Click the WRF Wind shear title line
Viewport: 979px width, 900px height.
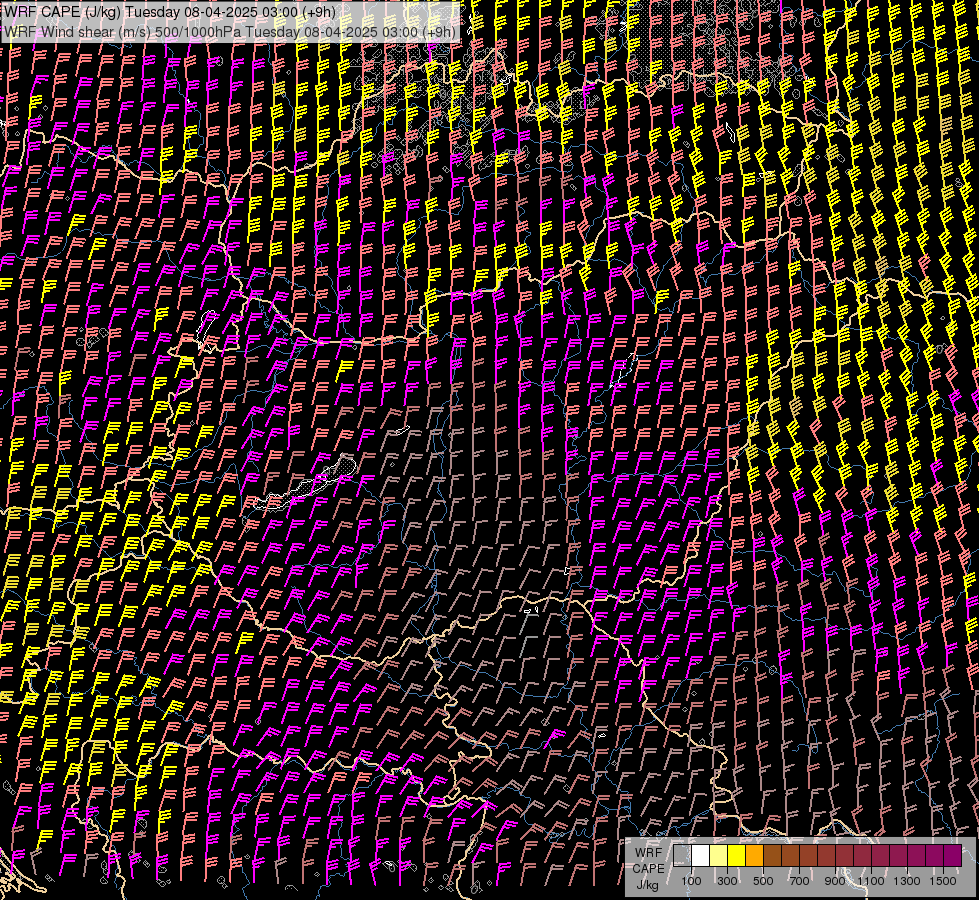229,31
